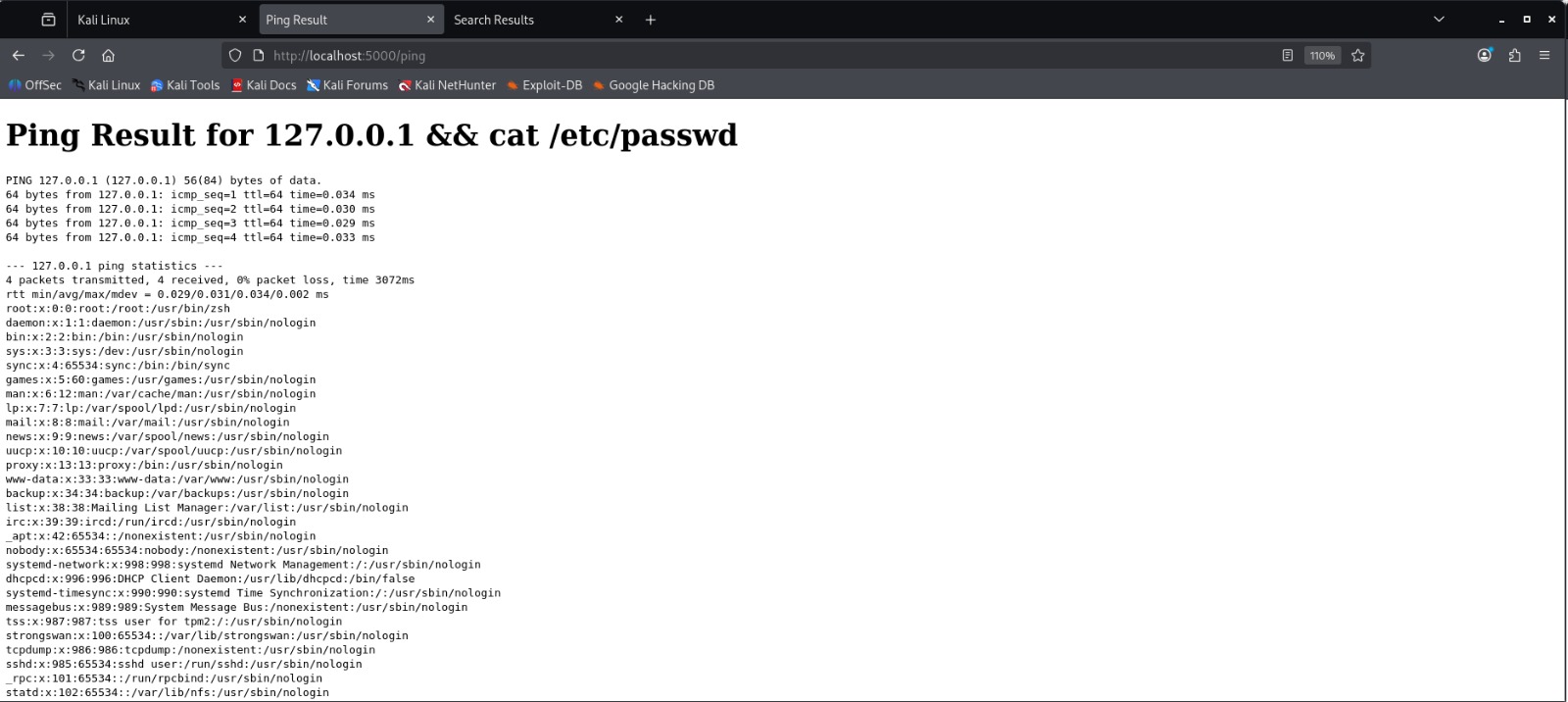Screen dimensions: 1568x702
Task: Open the recent browsing Firefox View
Action: pyautogui.click(x=48, y=20)
